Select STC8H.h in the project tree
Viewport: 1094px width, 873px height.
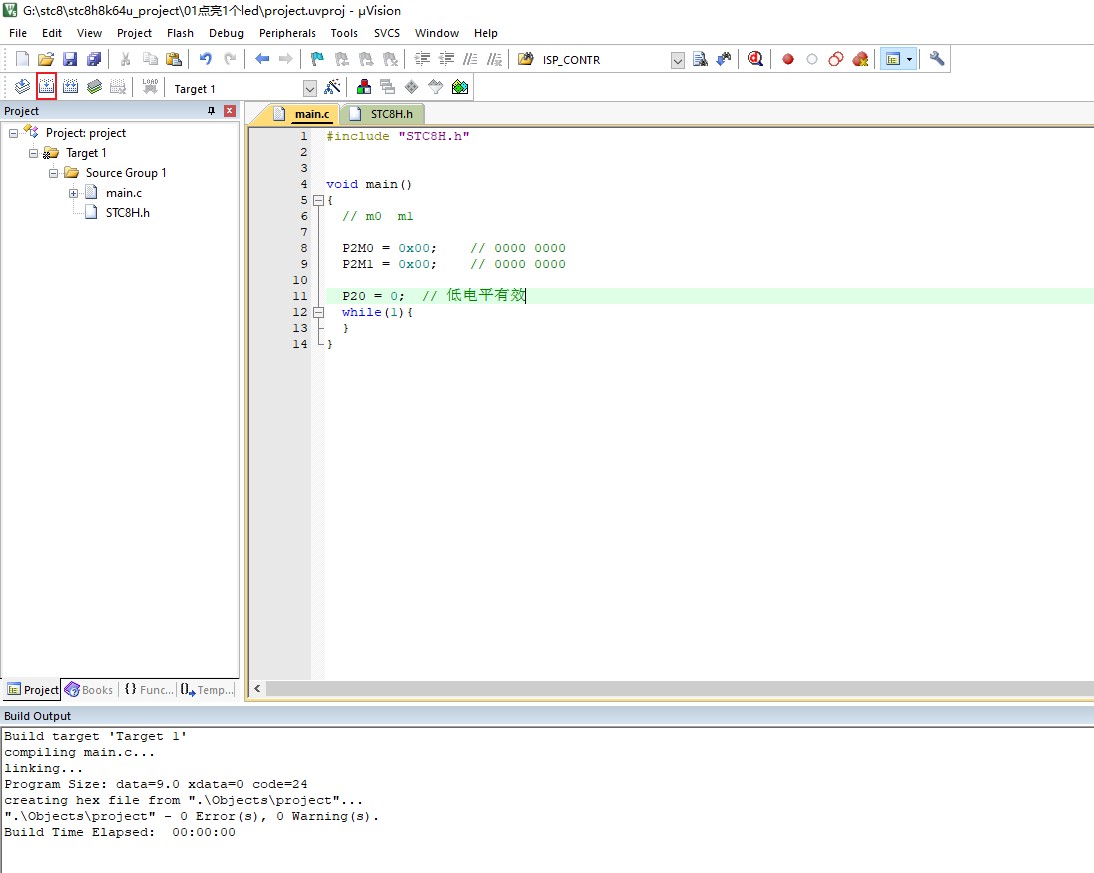(x=128, y=213)
